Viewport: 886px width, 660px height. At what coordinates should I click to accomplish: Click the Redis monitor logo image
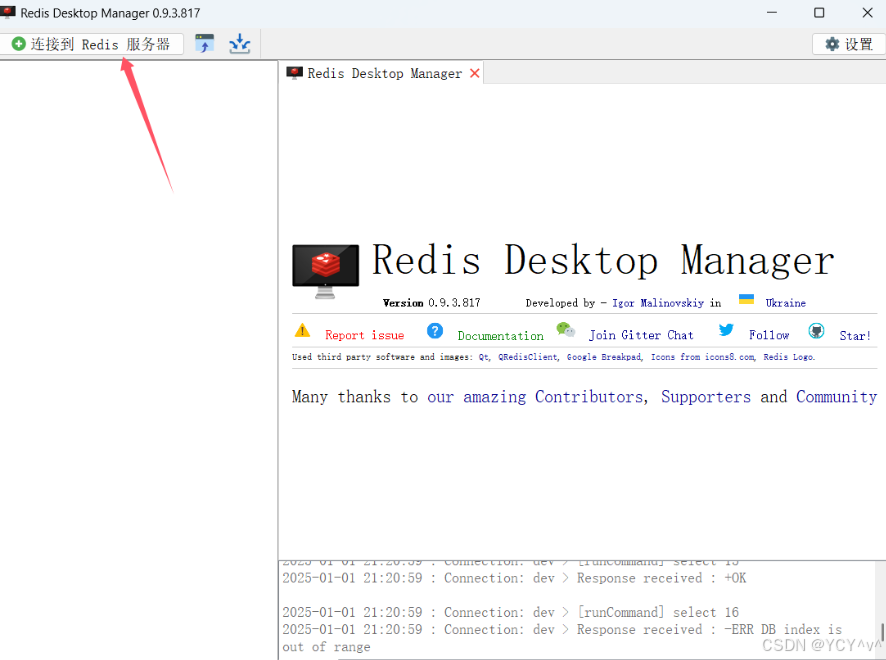pos(325,271)
